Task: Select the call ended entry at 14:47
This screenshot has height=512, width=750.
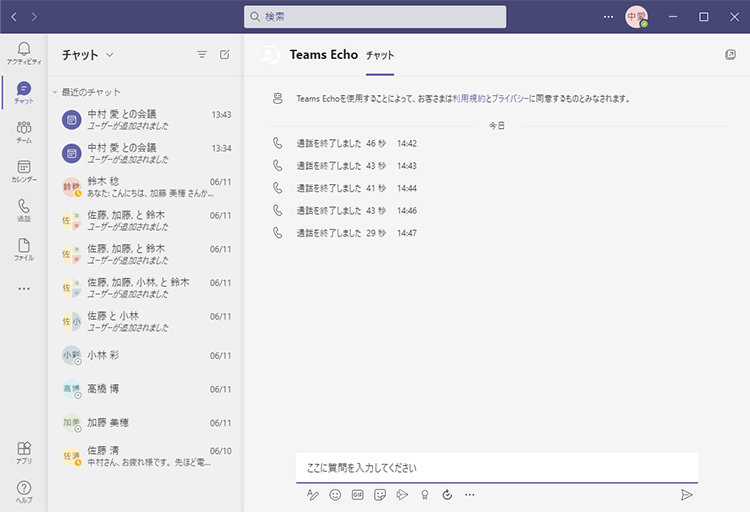Action: (344, 233)
